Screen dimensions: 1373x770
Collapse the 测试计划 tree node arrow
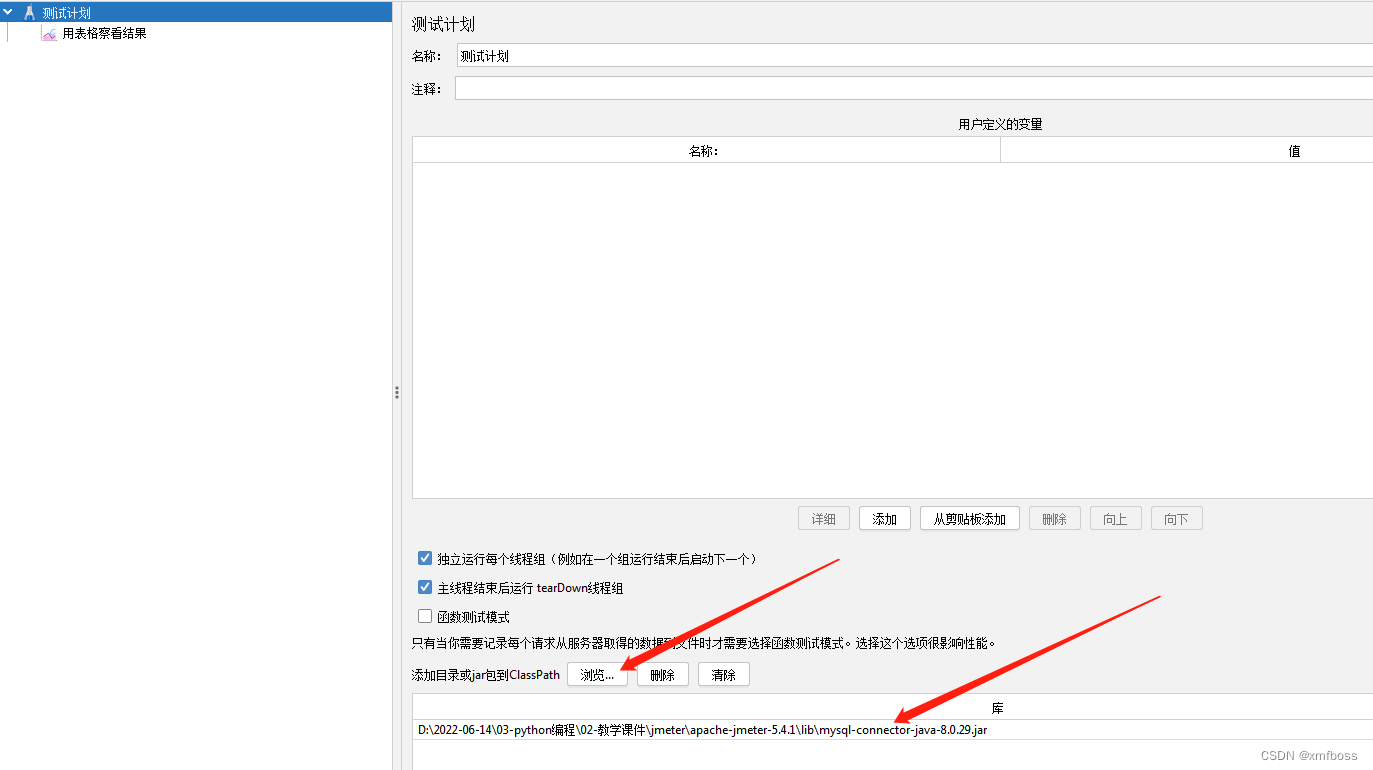click(x=8, y=13)
